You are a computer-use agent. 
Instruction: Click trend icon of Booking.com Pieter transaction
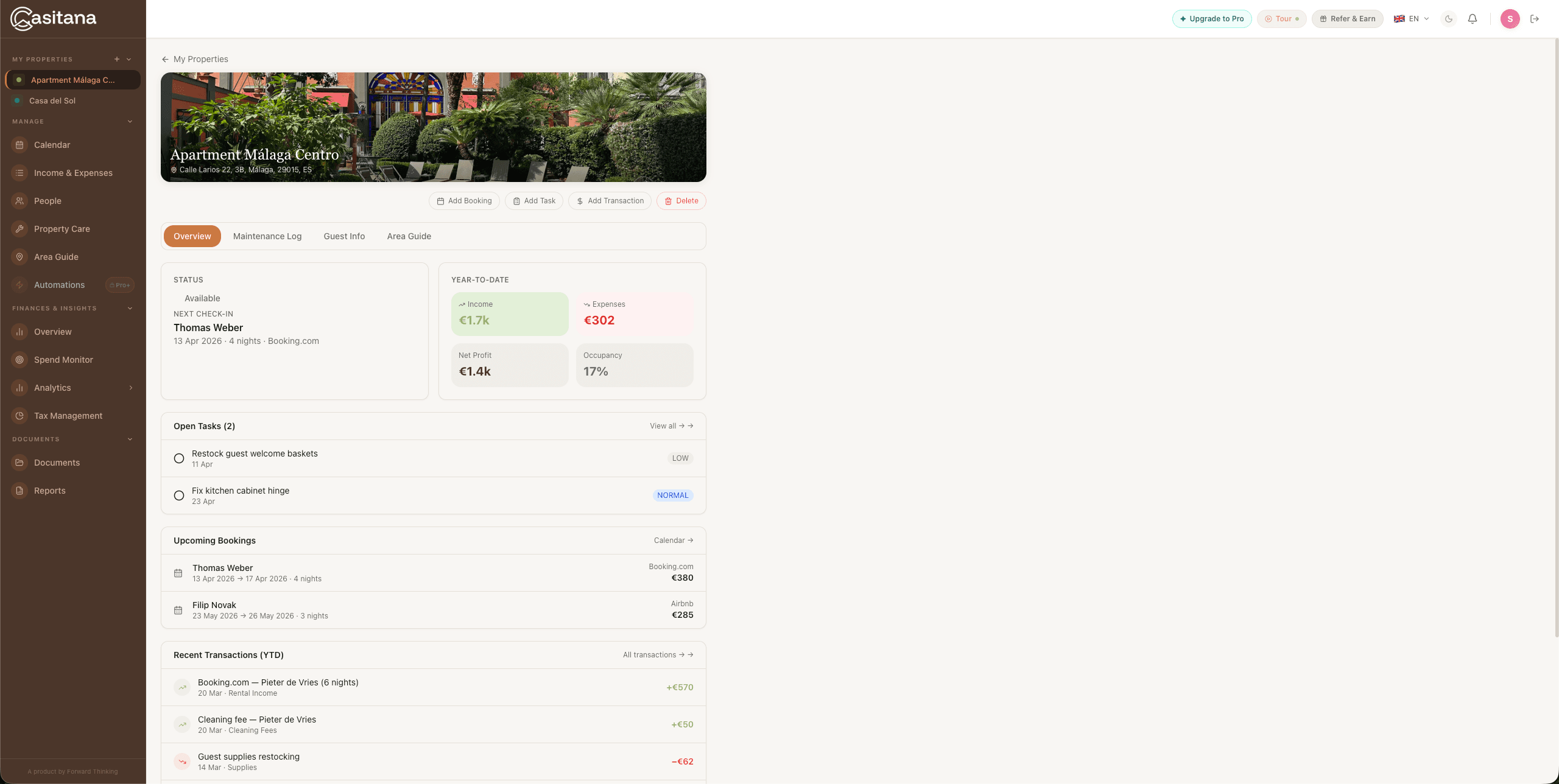point(182,687)
